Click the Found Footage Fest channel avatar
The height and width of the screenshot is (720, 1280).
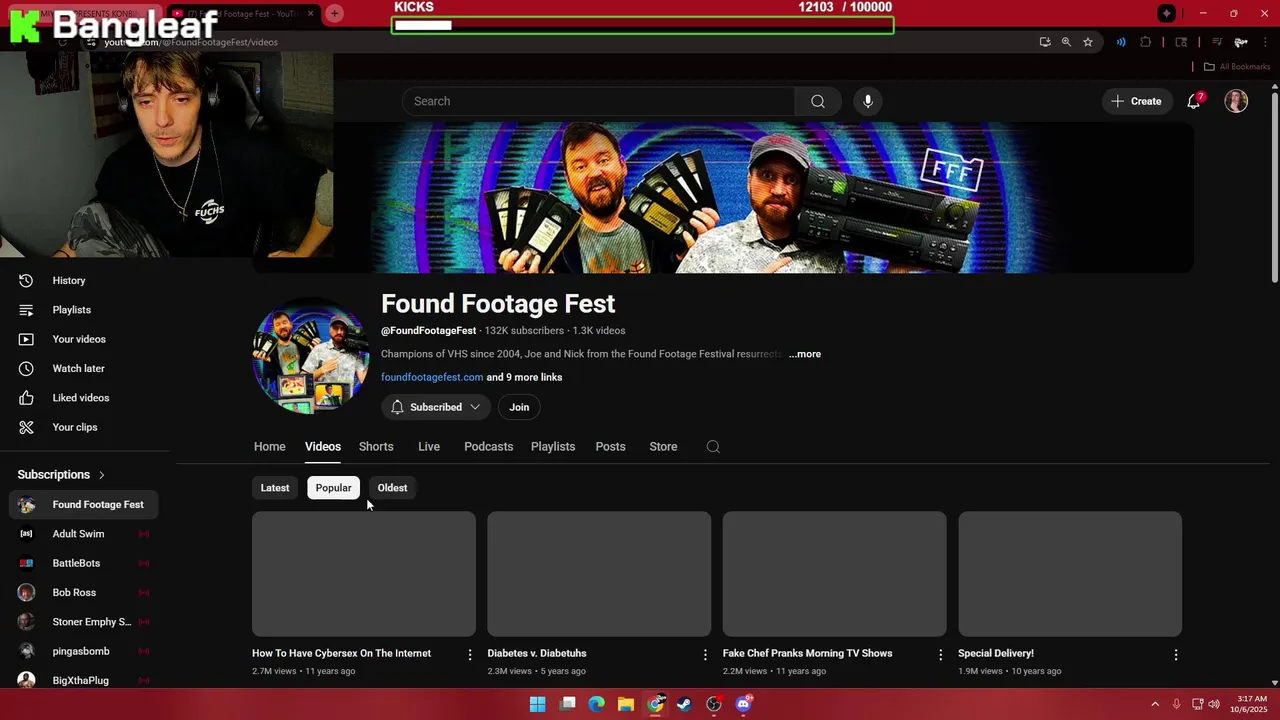pyautogui.click(x=311, y=355)
